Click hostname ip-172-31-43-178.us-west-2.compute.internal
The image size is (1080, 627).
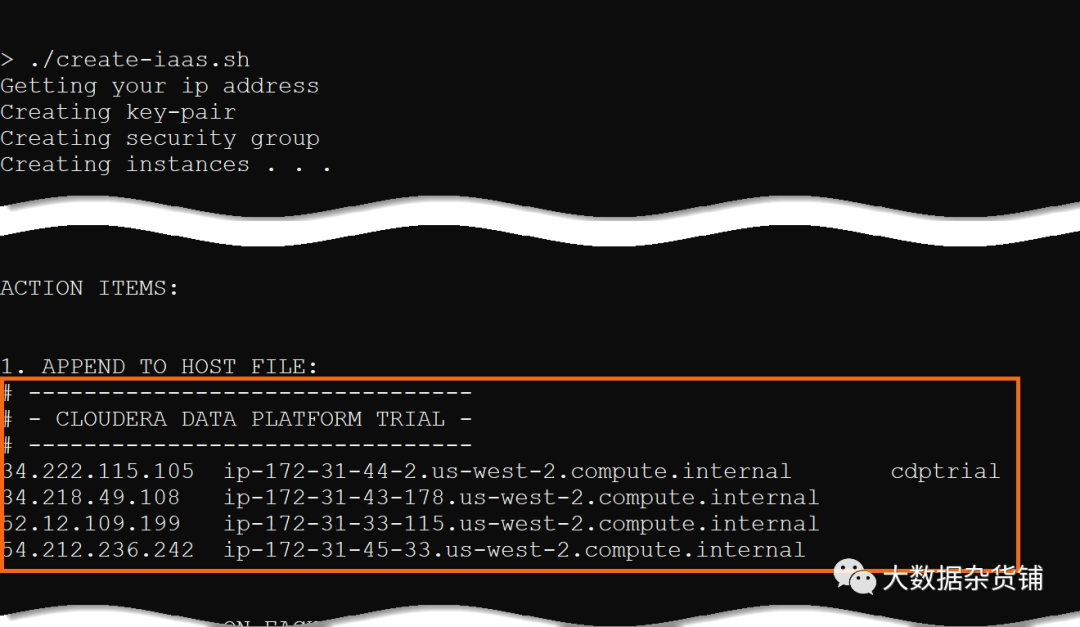click(521, 498)
